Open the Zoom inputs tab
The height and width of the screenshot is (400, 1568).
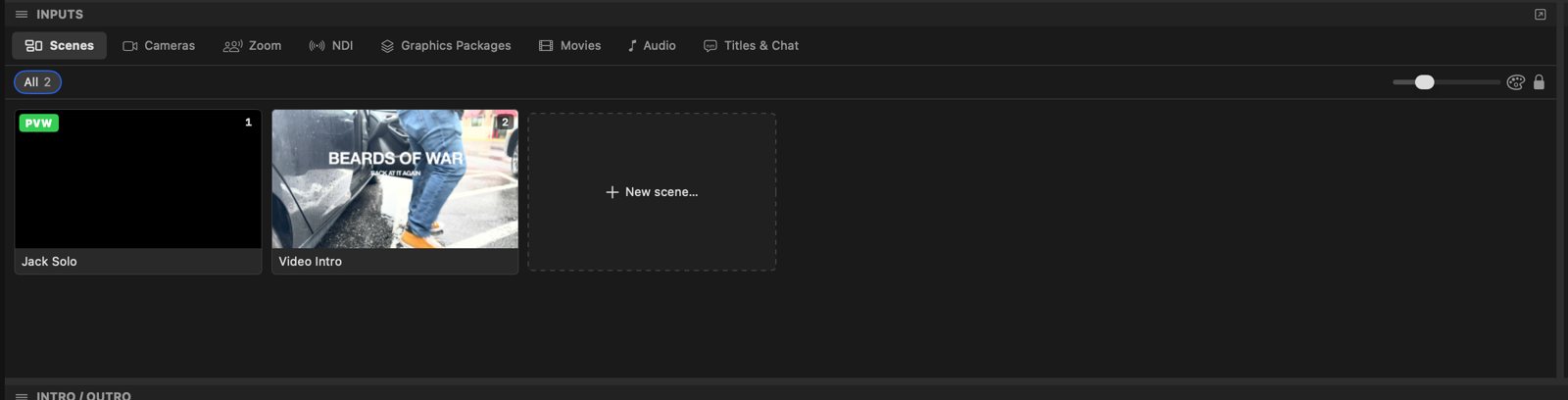[x=253, y=46]
